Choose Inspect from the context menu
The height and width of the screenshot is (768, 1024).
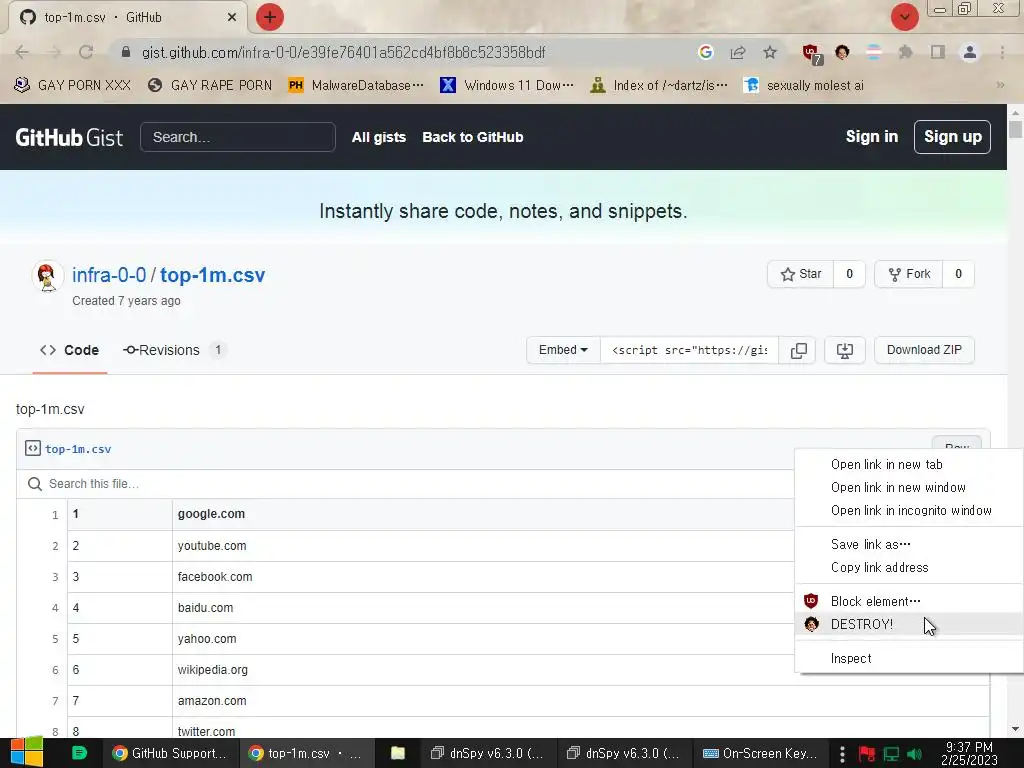point(908,658)
